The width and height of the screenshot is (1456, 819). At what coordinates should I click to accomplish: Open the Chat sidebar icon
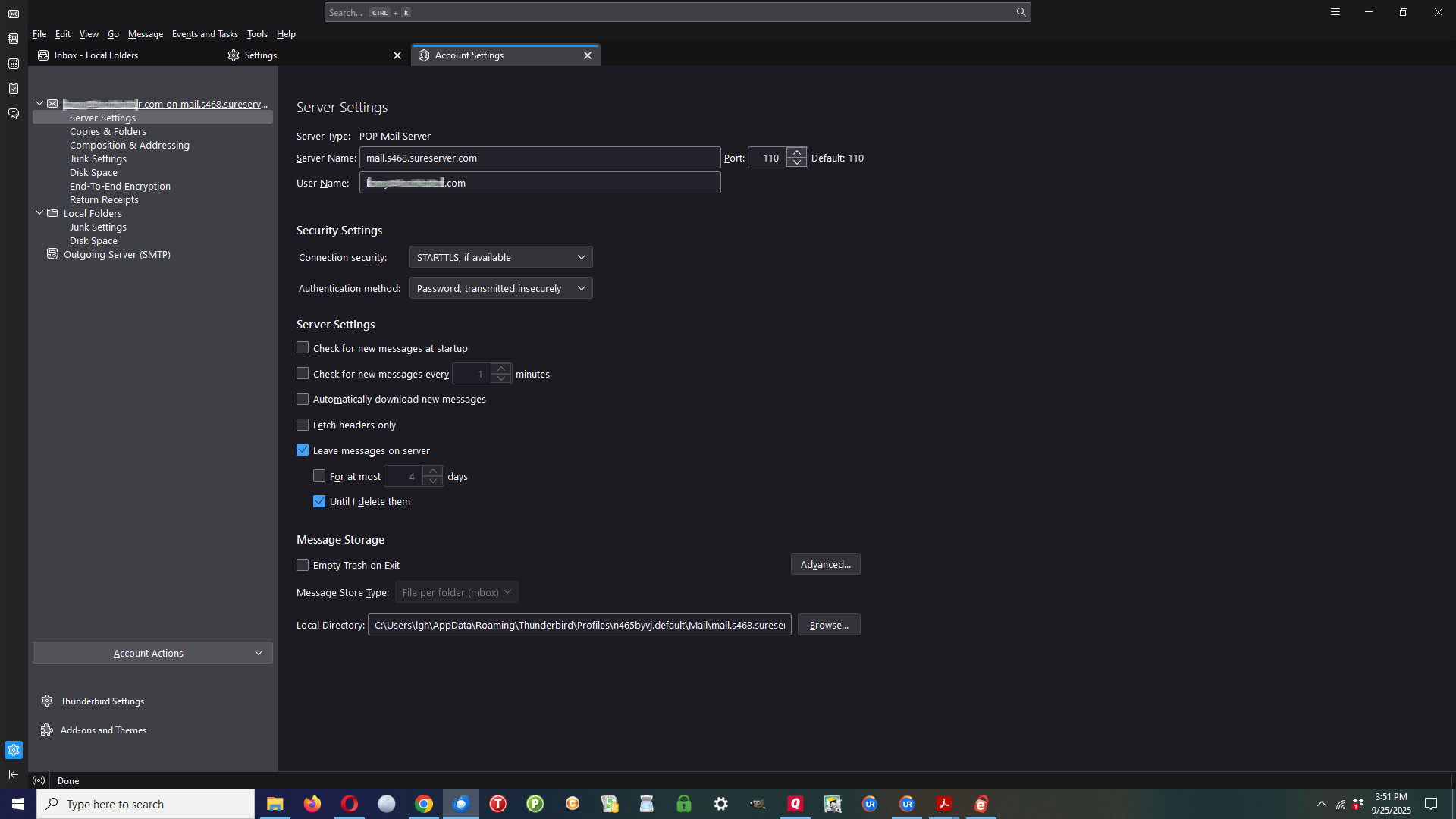[x=14, y=114]
